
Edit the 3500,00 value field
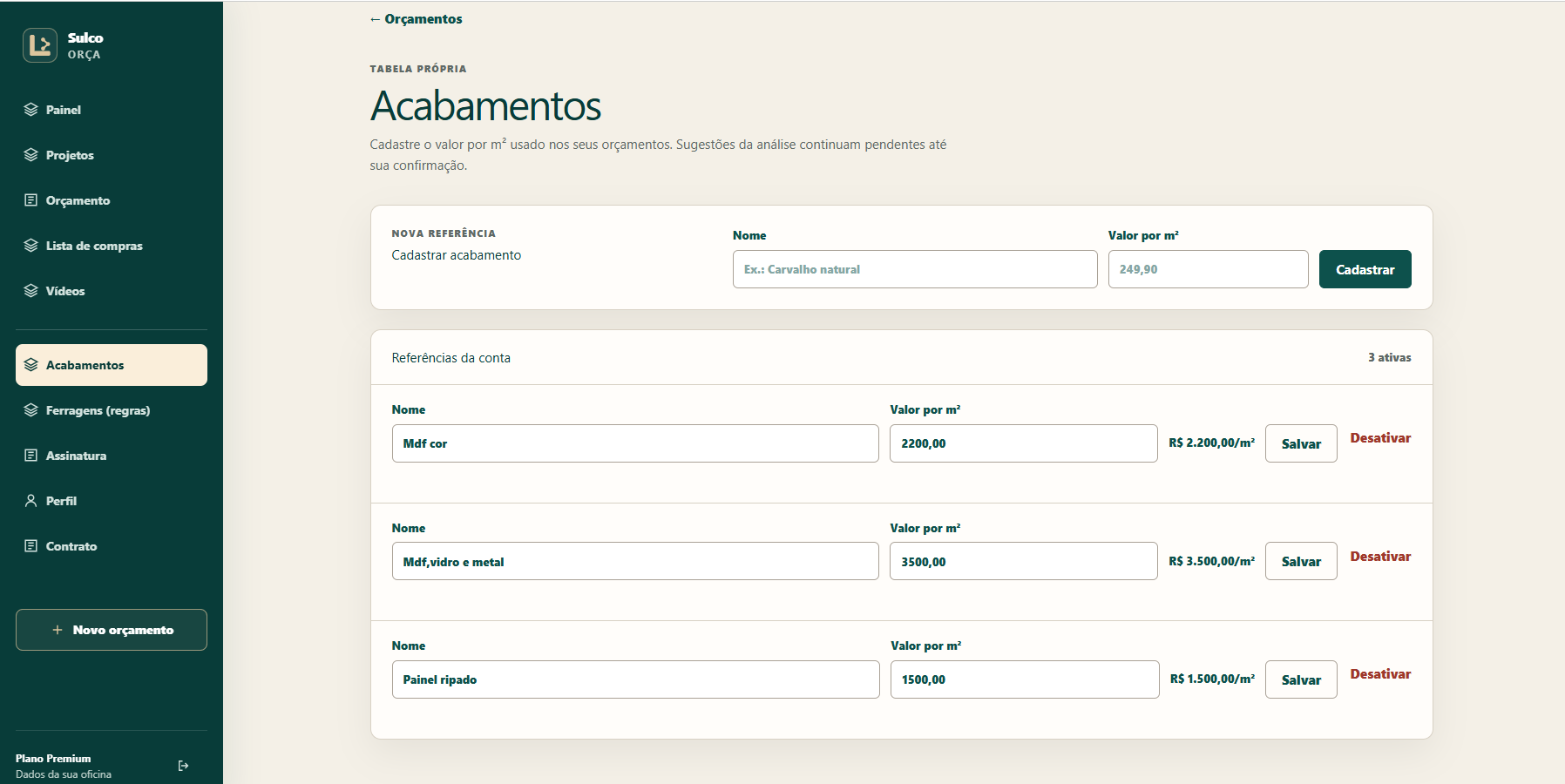[1024, 562]
